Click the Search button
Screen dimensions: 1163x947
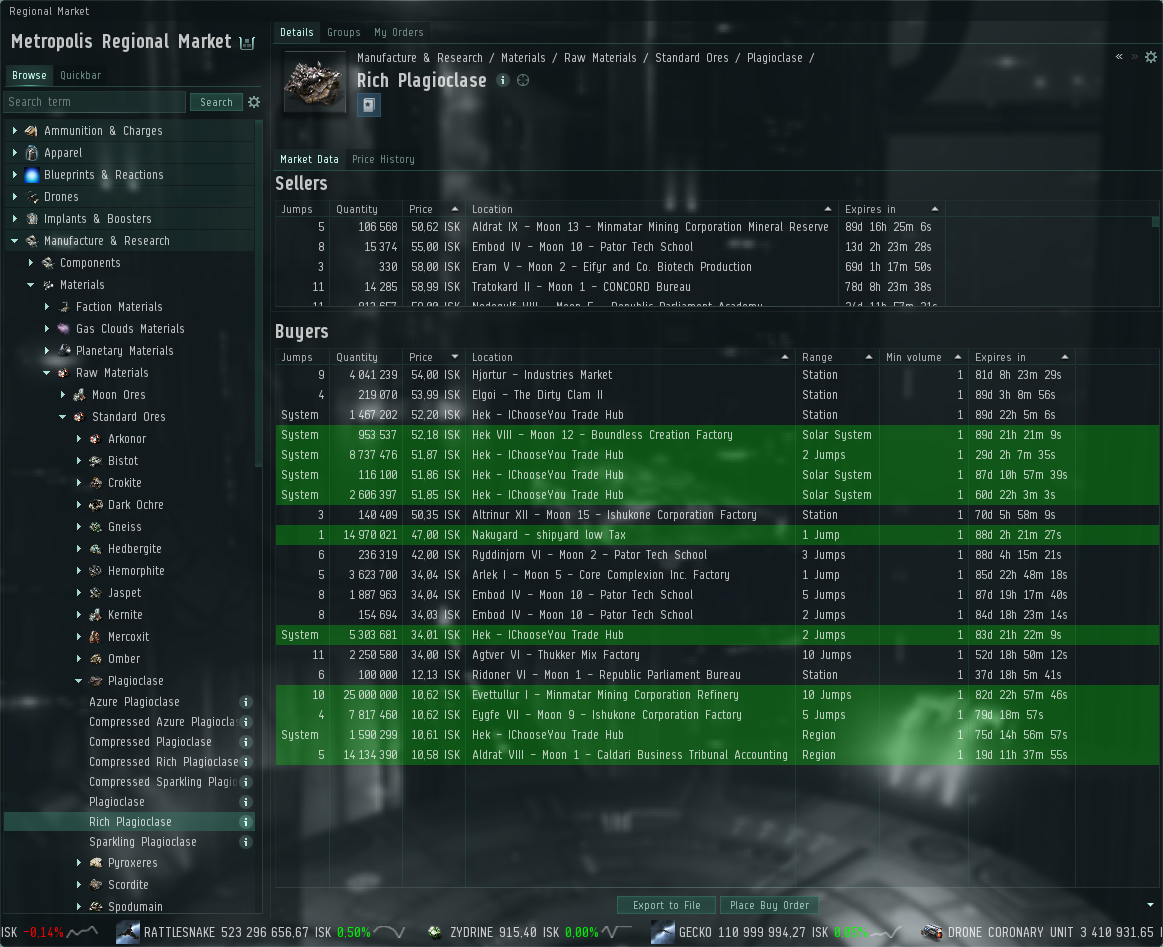tap(216, 102)
